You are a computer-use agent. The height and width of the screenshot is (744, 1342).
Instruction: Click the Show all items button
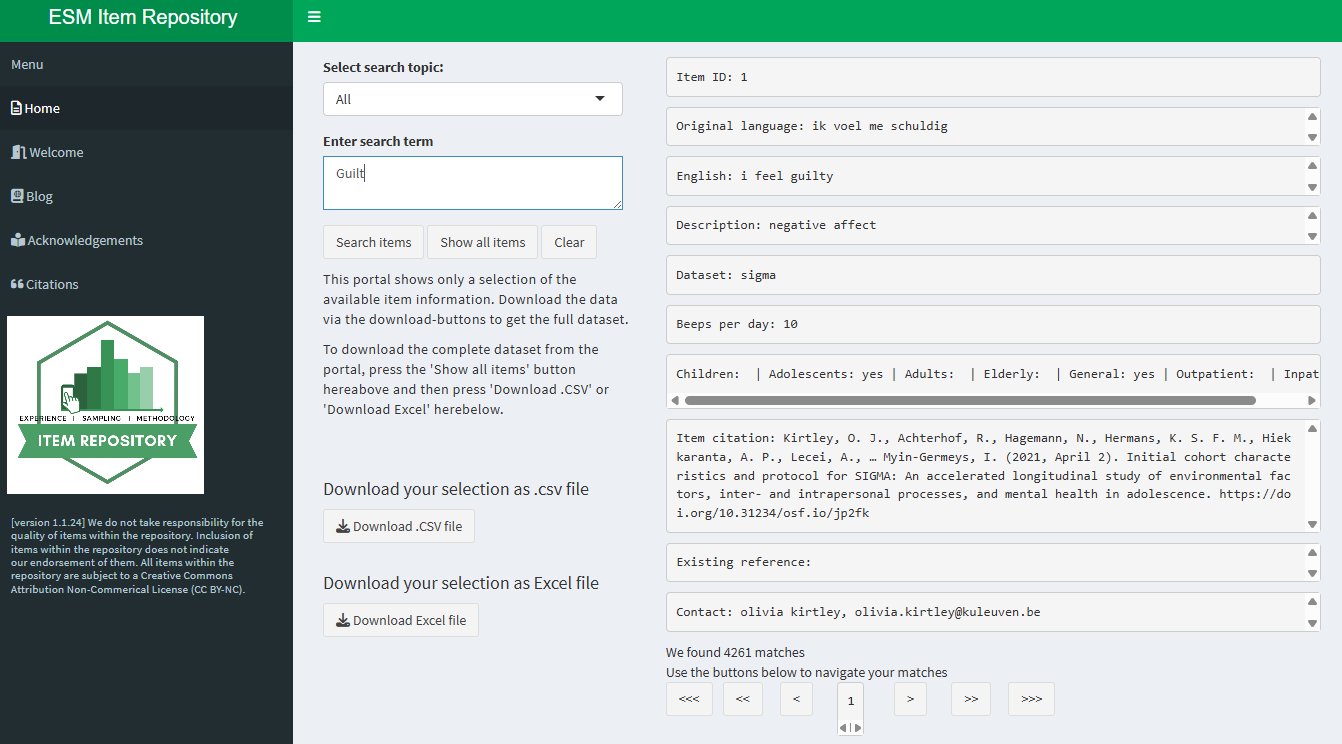[x=483, y=242]
